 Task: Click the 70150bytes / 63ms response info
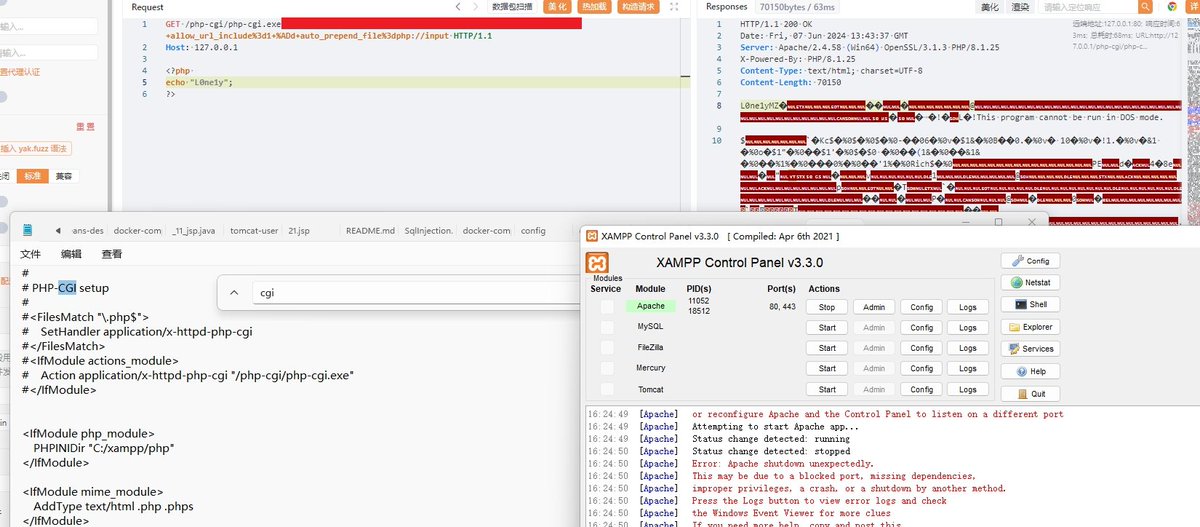point(797,7)
